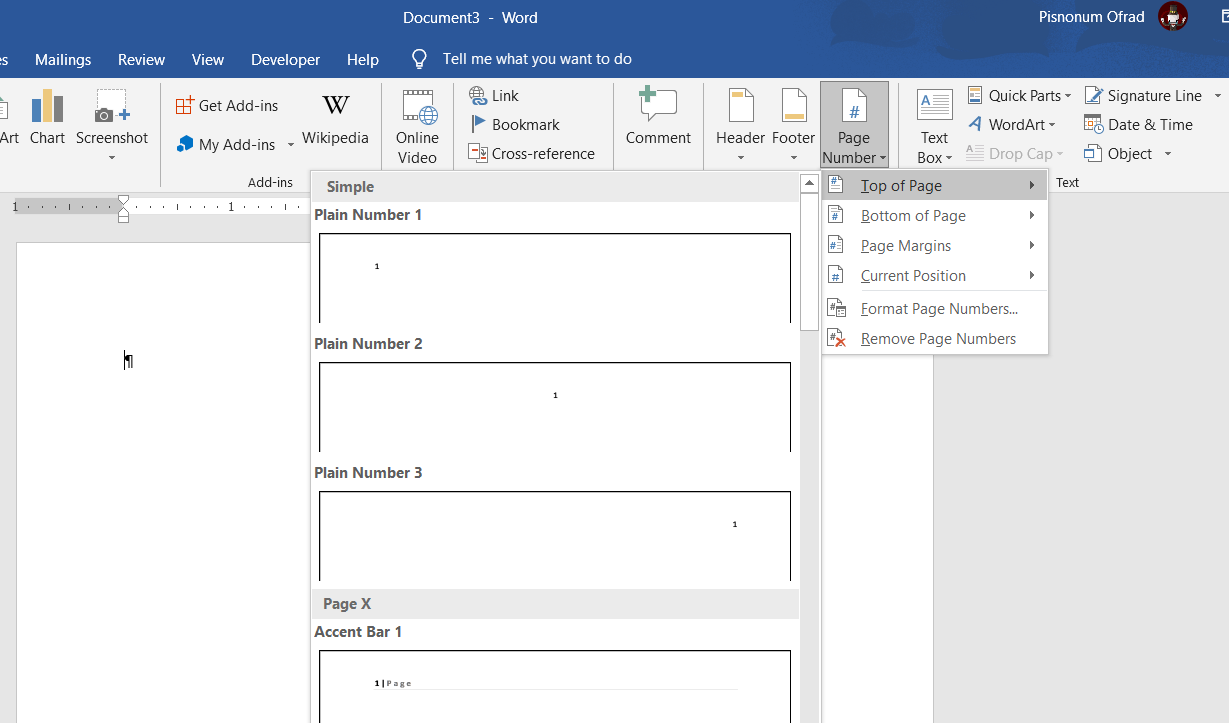Choose the Plain Number 2 thumbnail
The height and width of the screenshot is (723, 1229).
[555, 406]
